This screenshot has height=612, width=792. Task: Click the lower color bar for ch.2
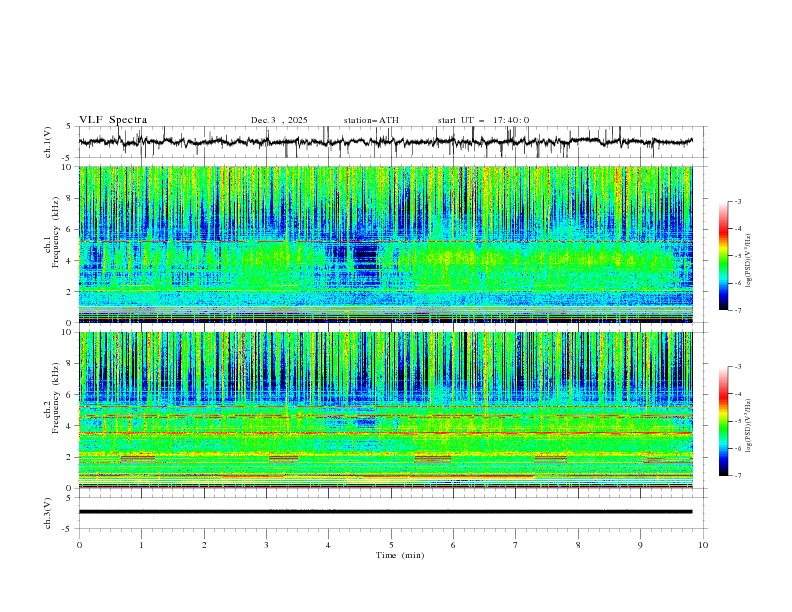point(723,421)
